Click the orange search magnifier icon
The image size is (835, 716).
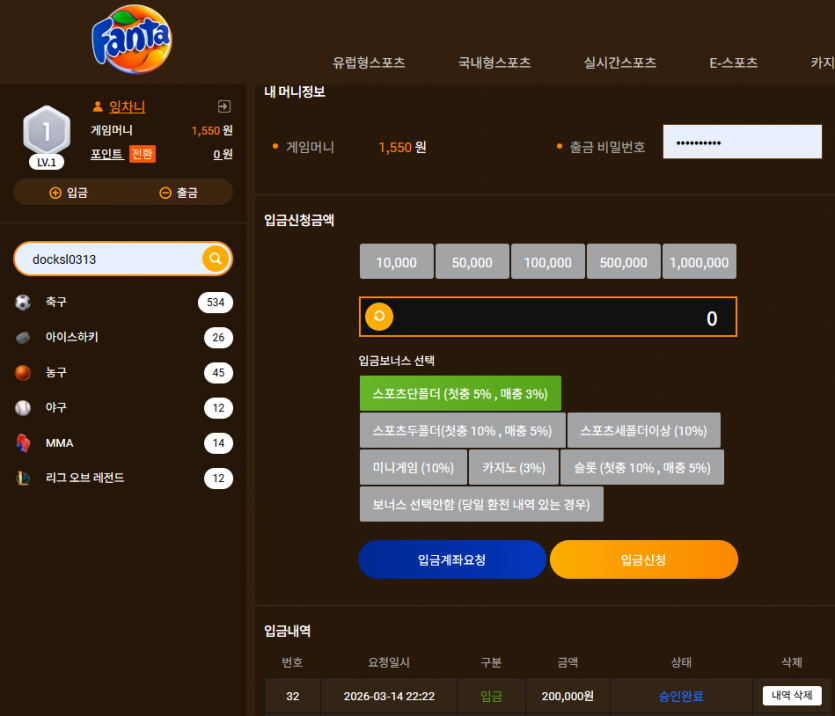coord(216,259)
